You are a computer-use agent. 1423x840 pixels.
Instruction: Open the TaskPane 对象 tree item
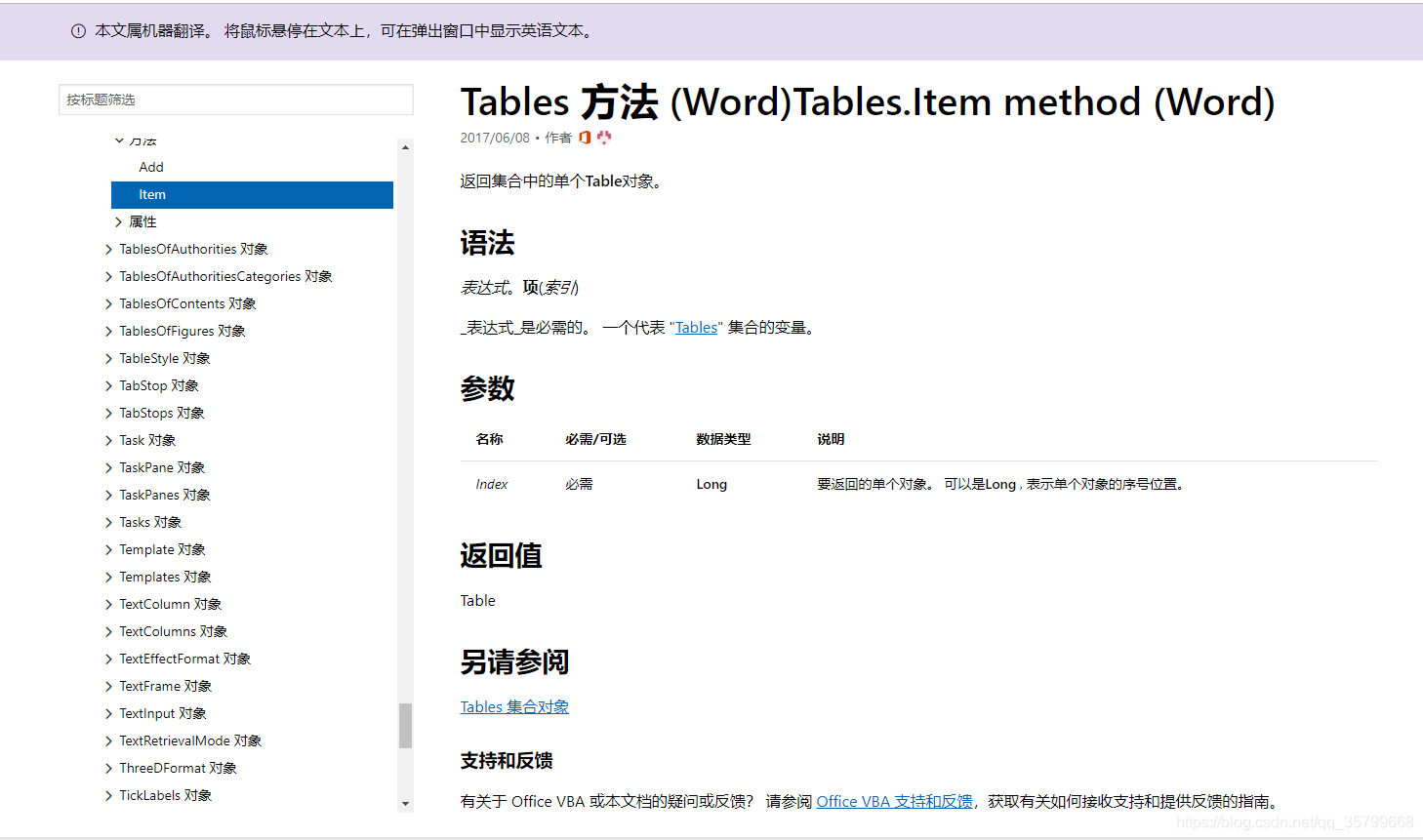[162, 467]
